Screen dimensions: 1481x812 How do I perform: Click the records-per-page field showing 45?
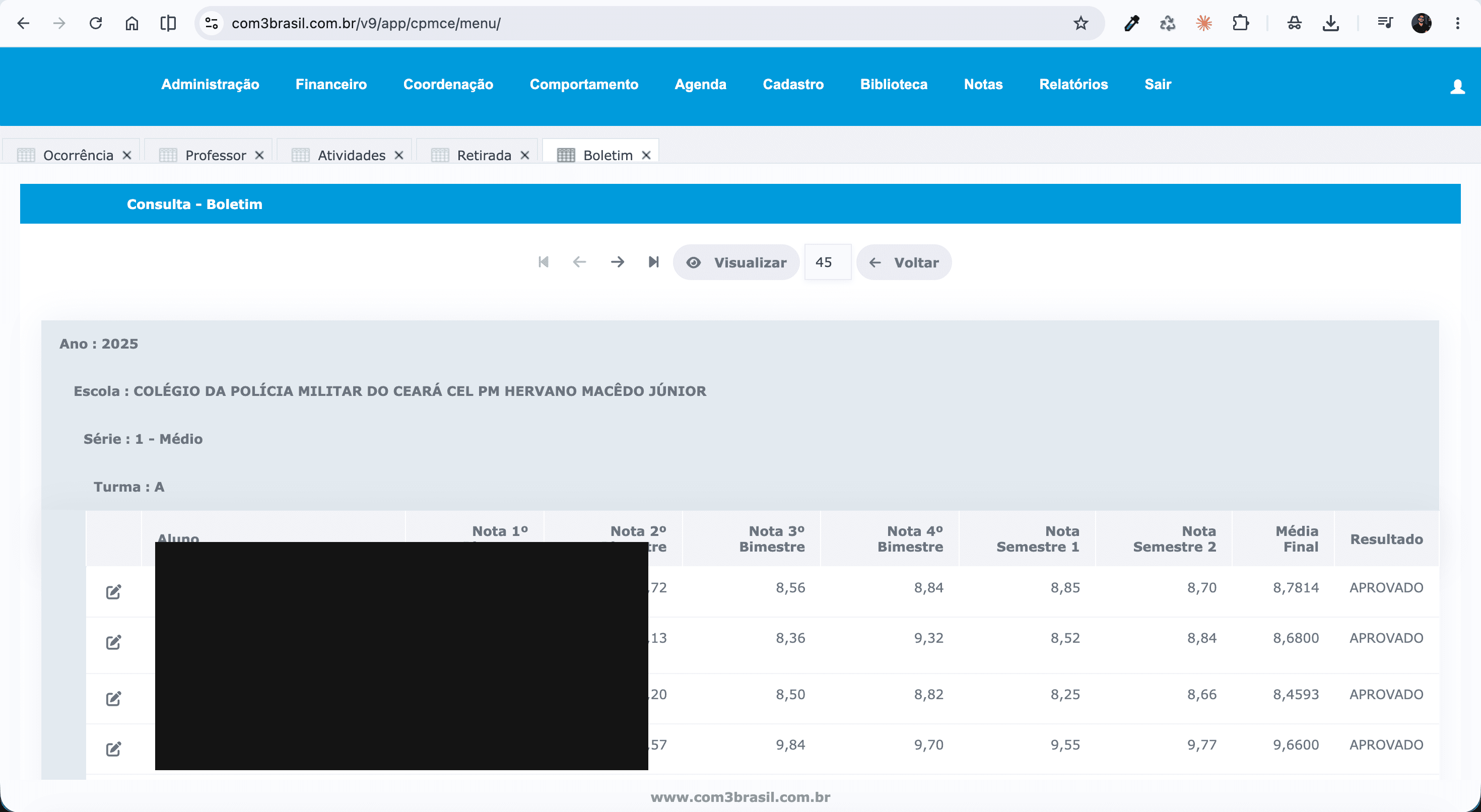coord(828,262)
